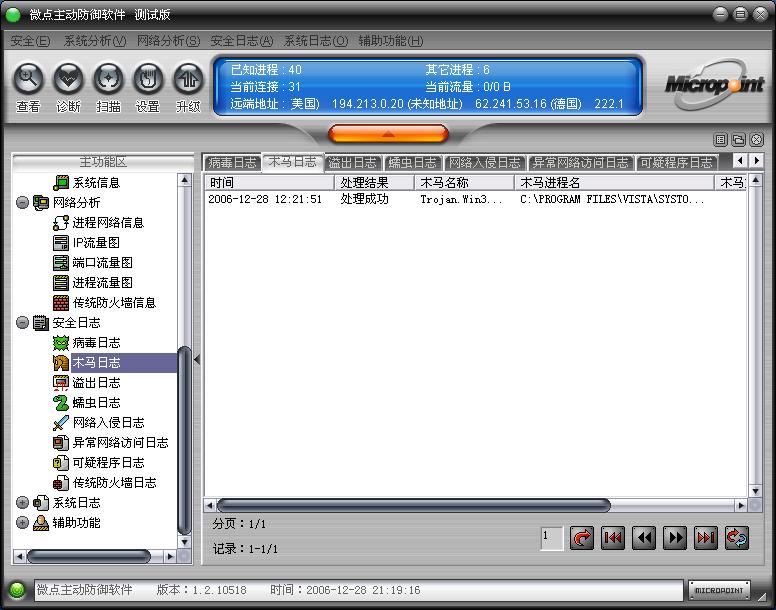Switch to the 溢出日志 tab
The width and height of the screenshot is (776, 610).
353,163
